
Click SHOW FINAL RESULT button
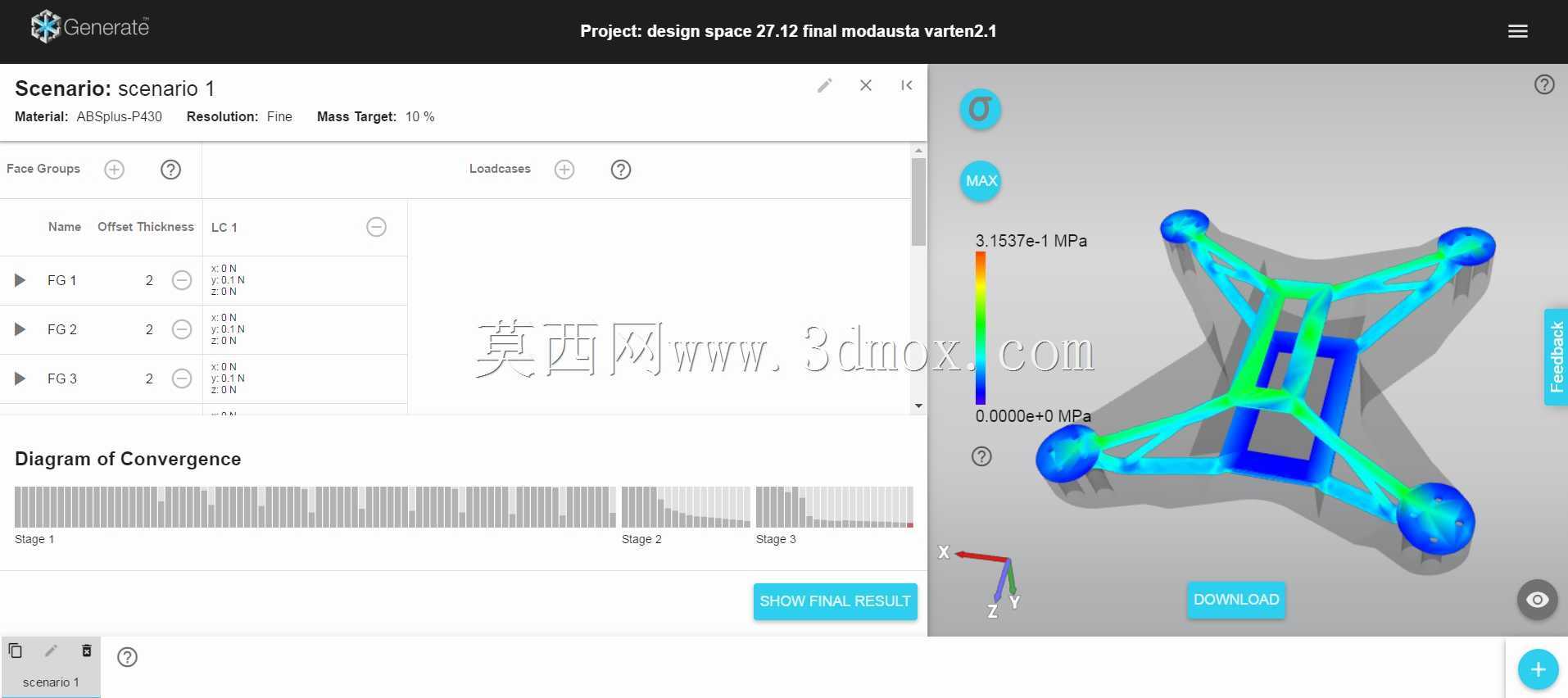(835, 601)
